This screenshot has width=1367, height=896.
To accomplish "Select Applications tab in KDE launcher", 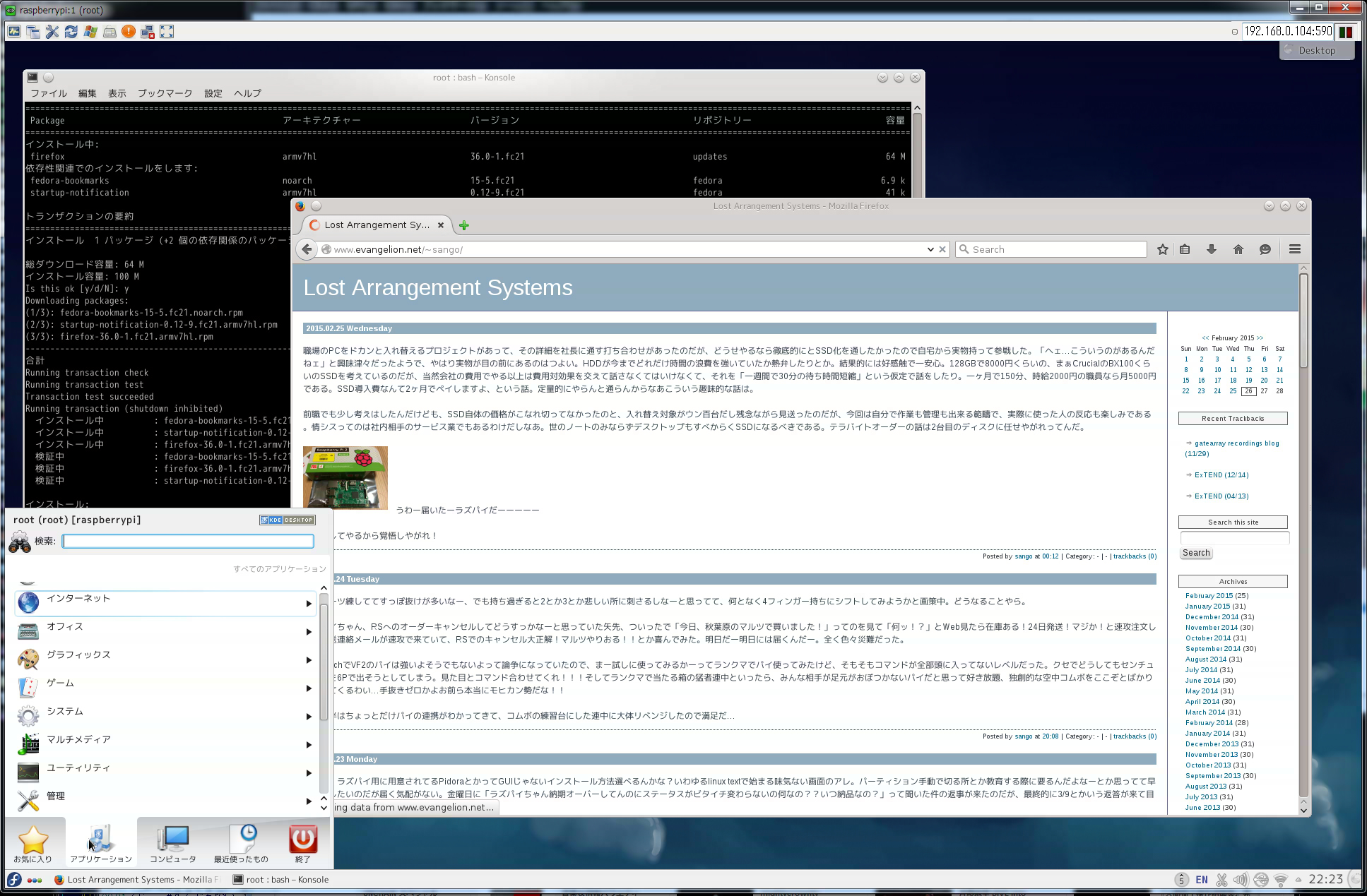I will click(101, 844).
